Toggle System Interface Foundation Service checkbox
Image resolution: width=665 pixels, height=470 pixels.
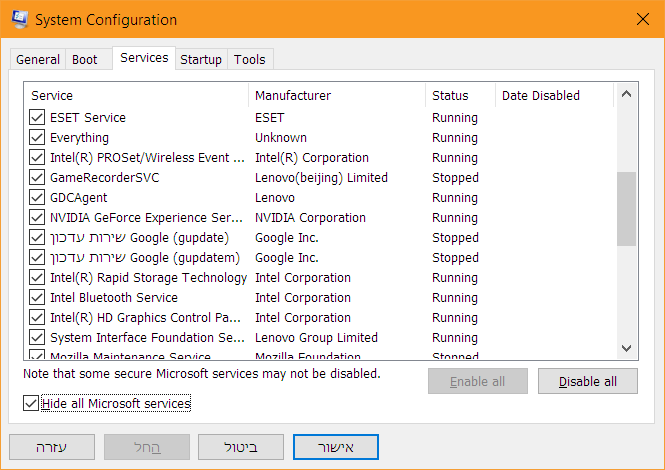(37, 338)
